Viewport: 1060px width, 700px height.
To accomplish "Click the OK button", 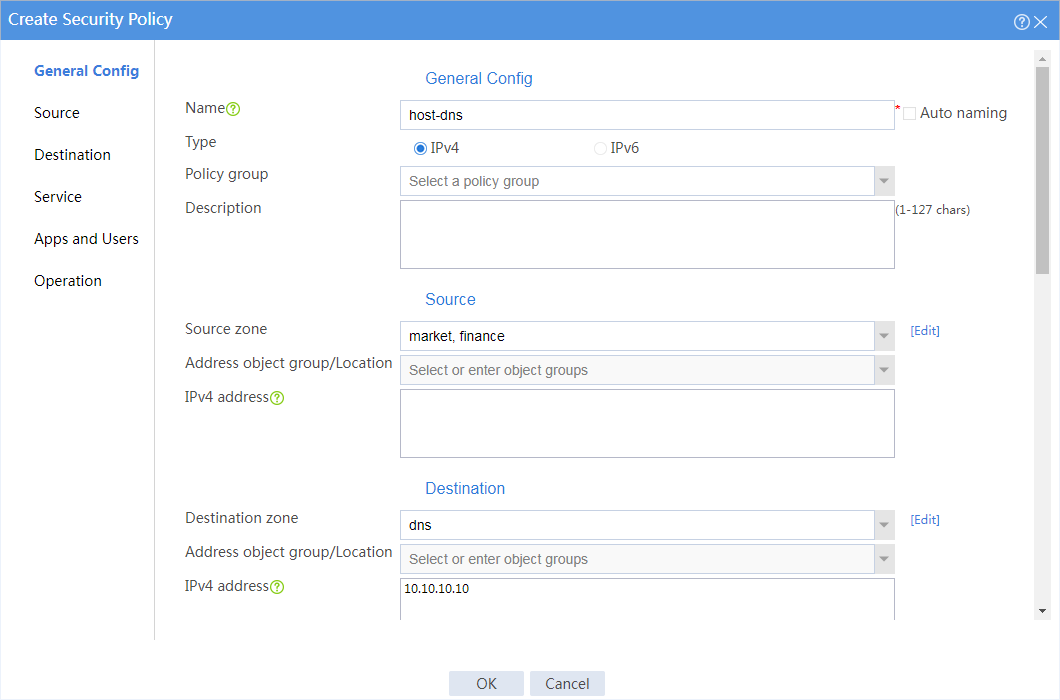I will [x=486, y=684].
